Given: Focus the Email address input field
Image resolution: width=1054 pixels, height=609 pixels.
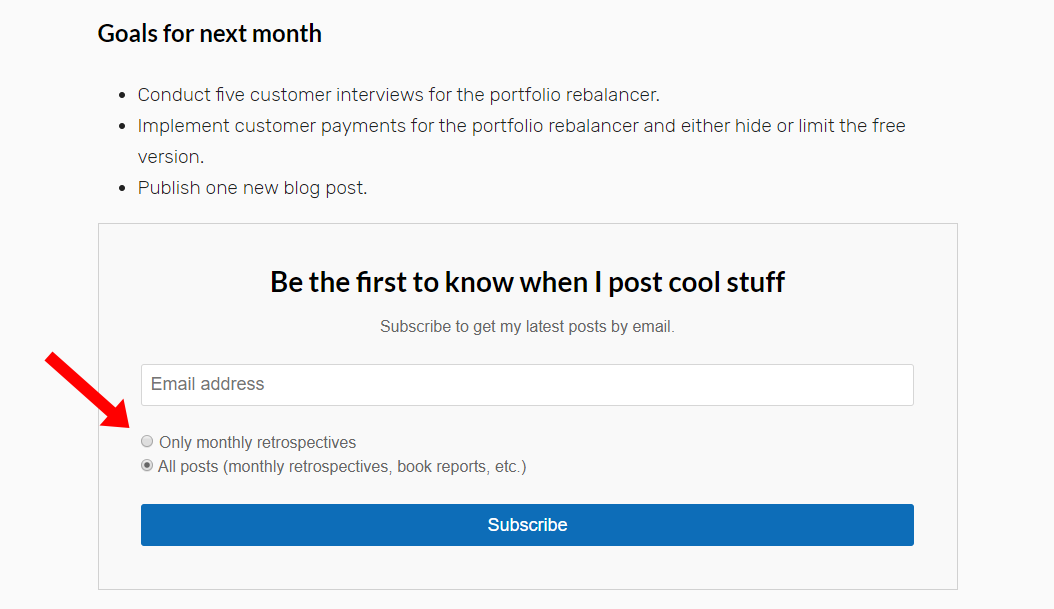Looking at the screenshot, I should (x=527, y=384).
